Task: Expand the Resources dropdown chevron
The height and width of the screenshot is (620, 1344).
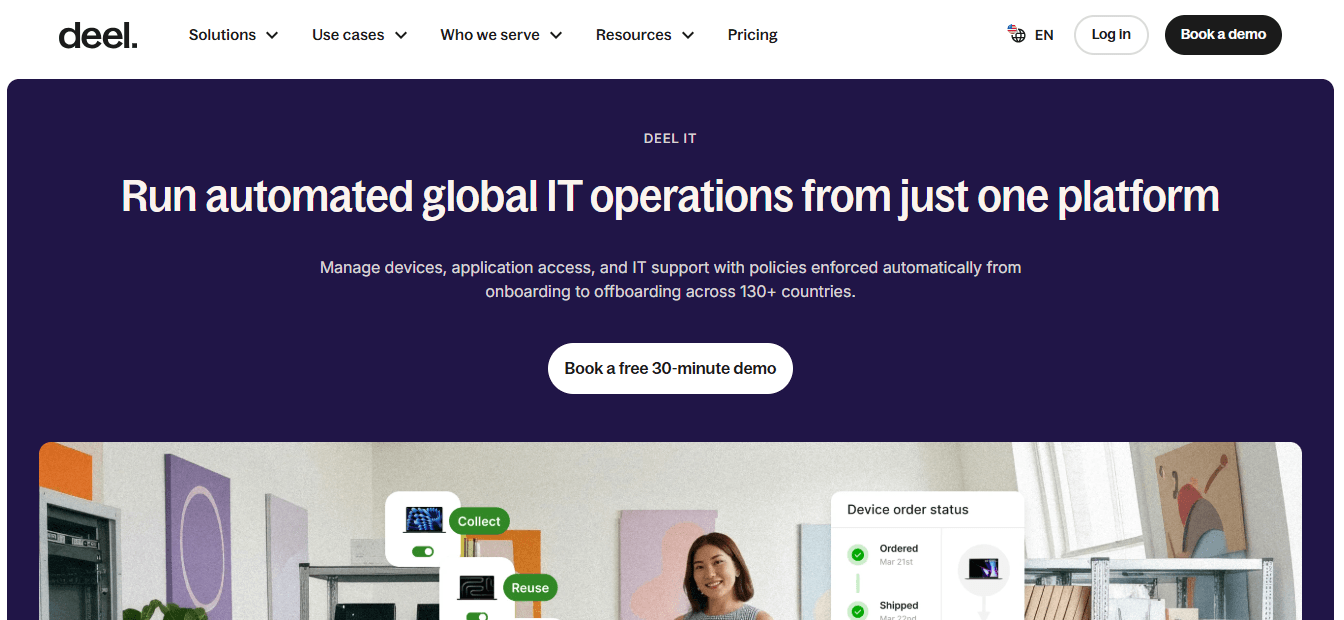Action: (x=688, y=35)
